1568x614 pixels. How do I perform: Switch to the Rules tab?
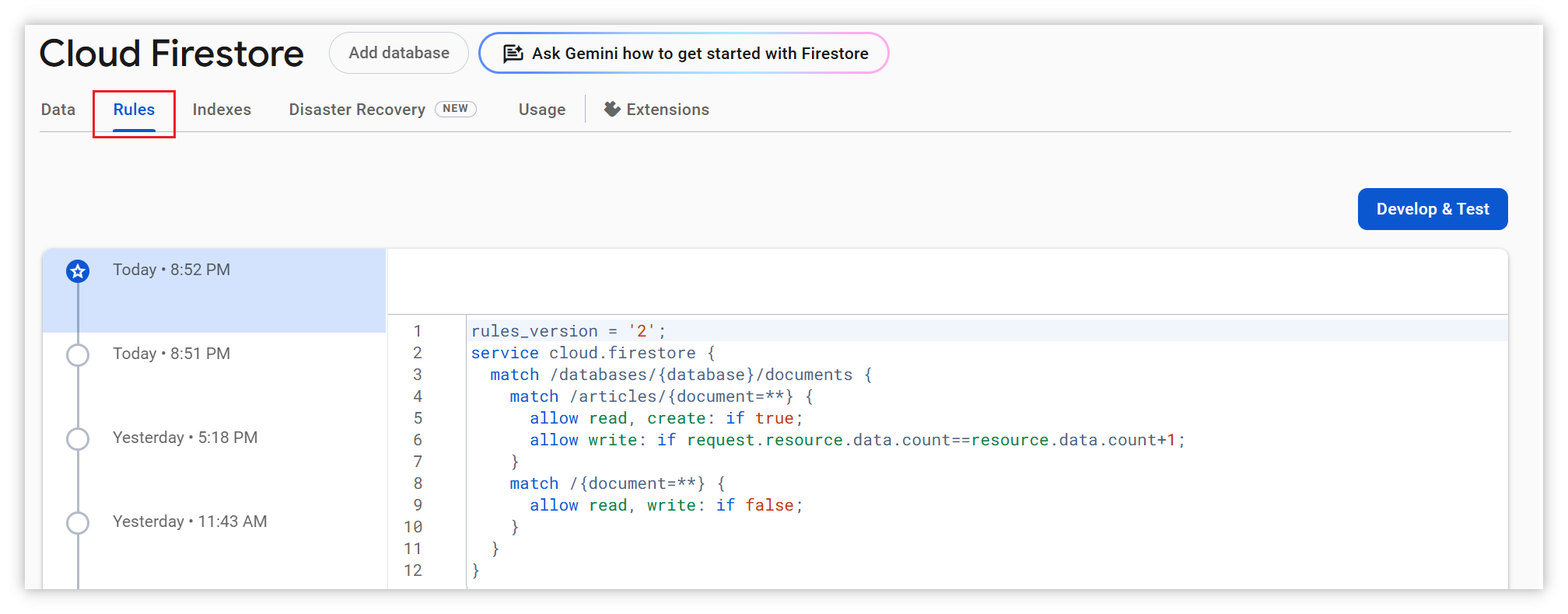(x=134, y=110)
